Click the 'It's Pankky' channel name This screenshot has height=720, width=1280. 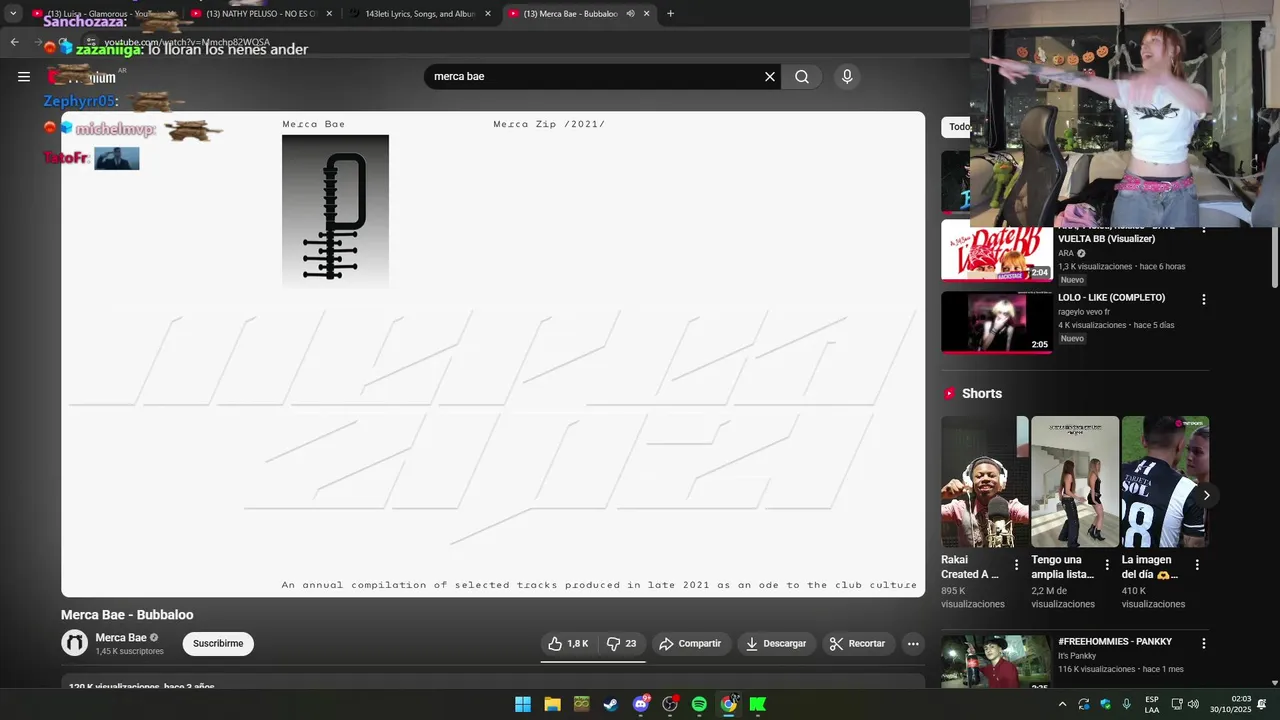tap(1077, 656)
